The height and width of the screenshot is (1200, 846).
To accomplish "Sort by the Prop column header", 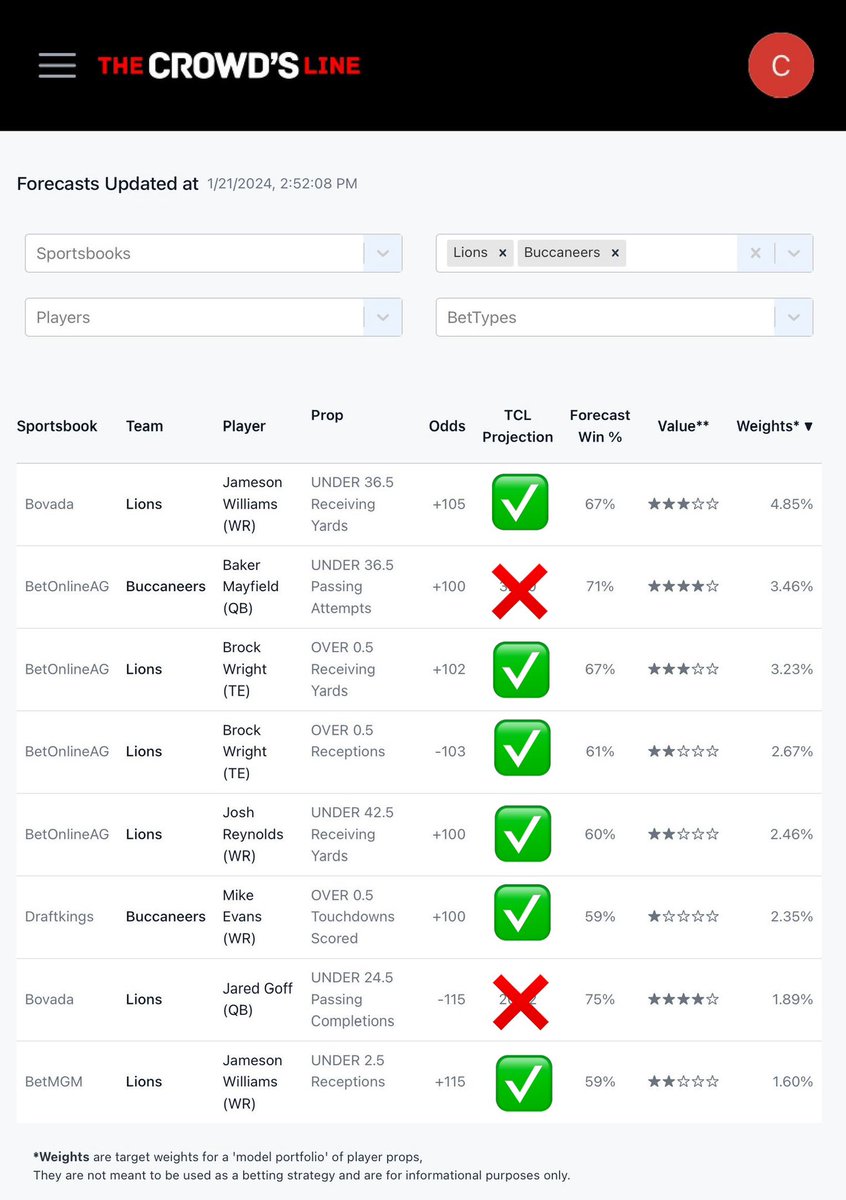I will [327, 415].
